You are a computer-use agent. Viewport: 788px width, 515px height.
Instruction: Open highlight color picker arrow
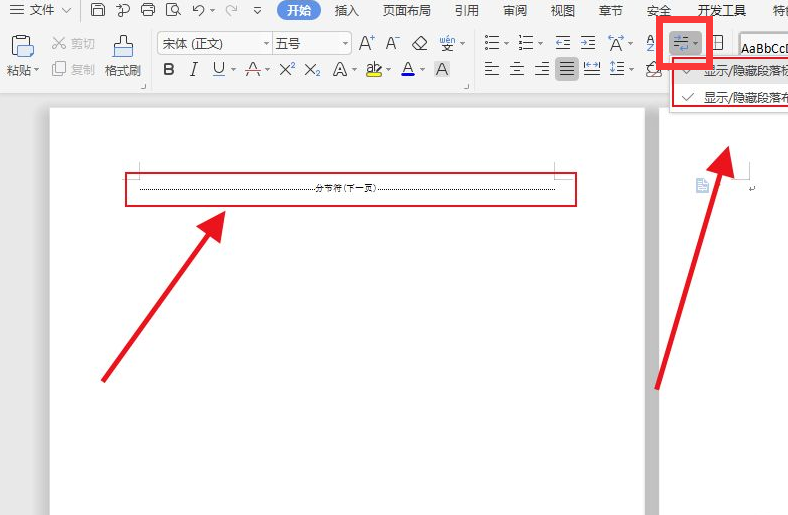tap(388, 69)
